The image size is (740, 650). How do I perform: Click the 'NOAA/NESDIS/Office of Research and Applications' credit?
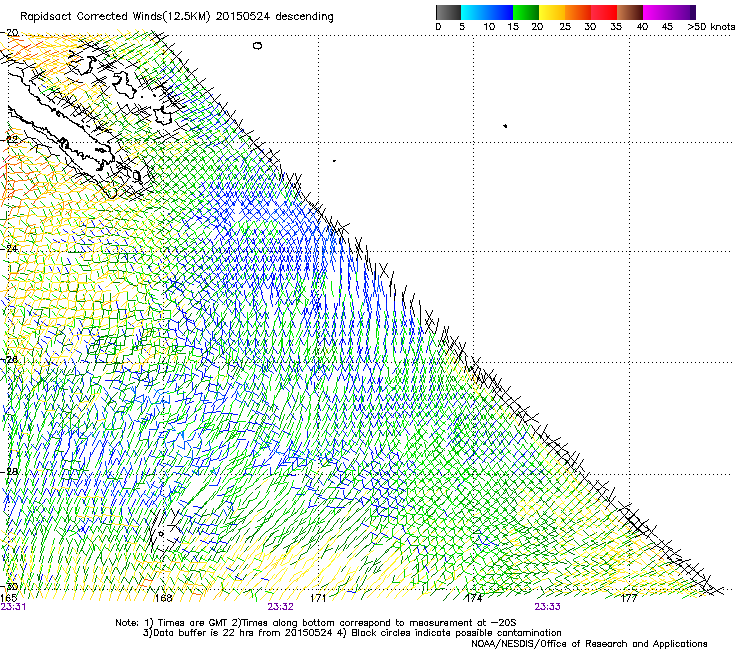click(x=589, y=644)
